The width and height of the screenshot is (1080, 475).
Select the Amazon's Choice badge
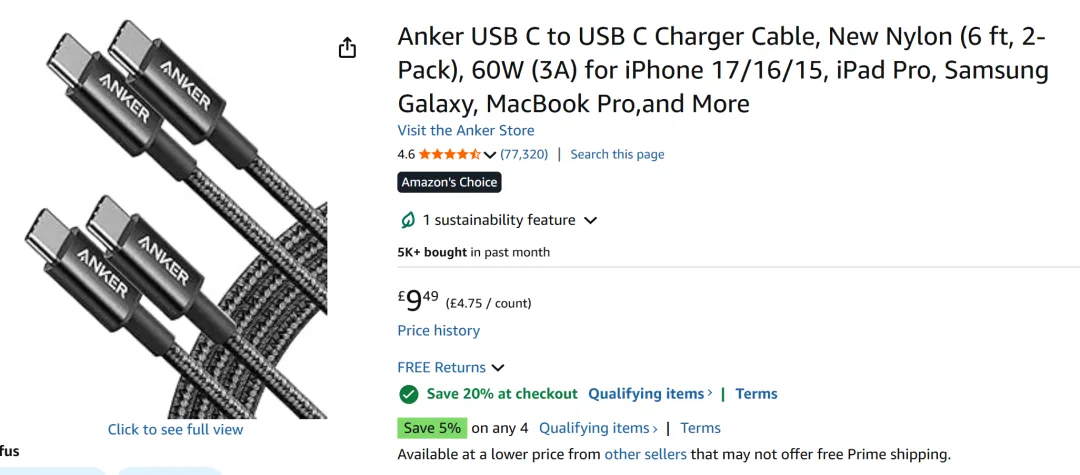pos(449,182)
